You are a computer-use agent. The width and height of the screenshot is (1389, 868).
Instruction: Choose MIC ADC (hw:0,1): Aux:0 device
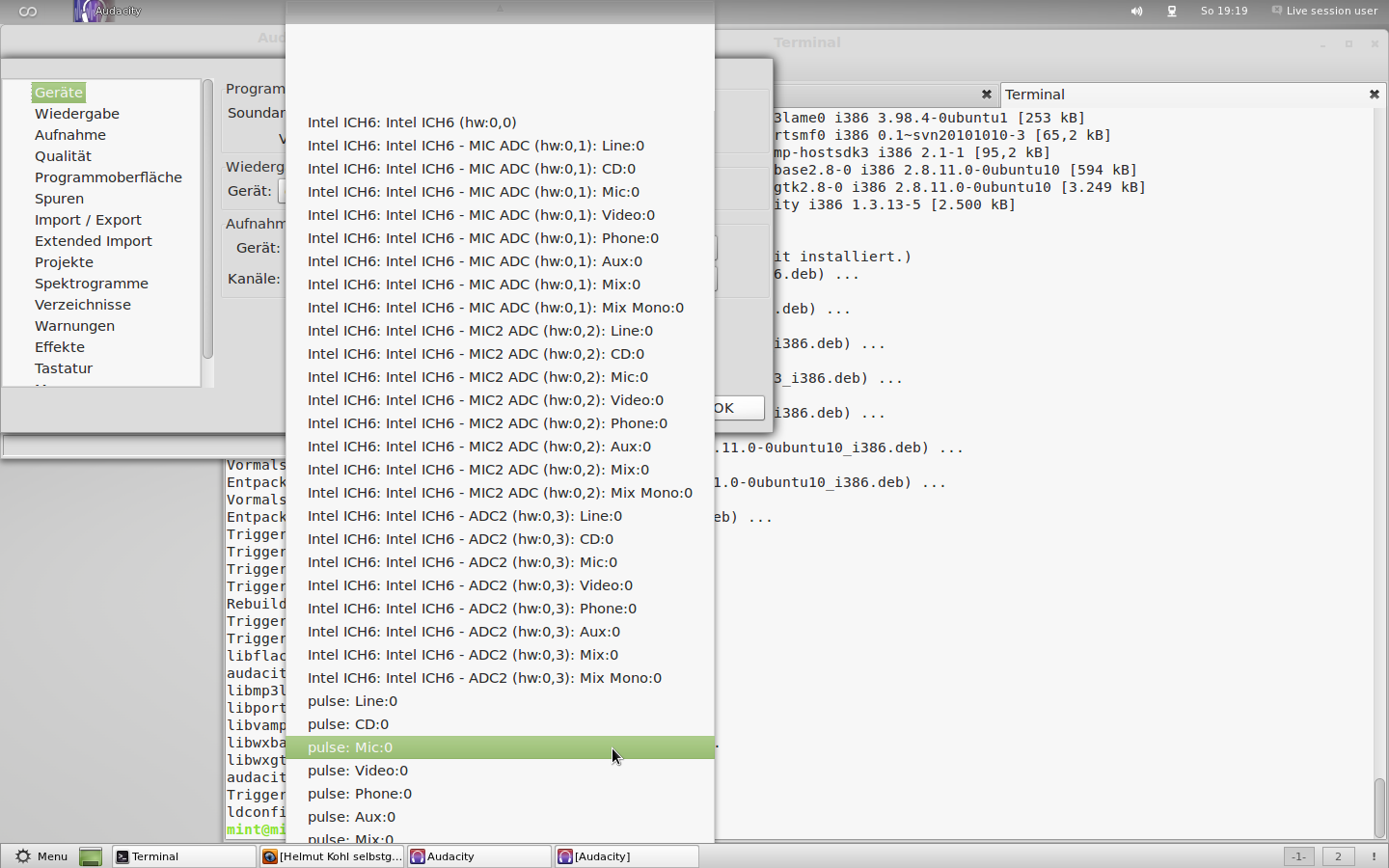[x=500, y=261]
